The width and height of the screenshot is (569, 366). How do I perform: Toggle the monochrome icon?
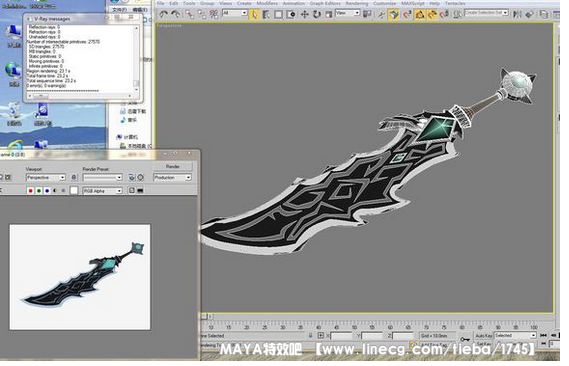pyautogui.click(x=63, y=191)
